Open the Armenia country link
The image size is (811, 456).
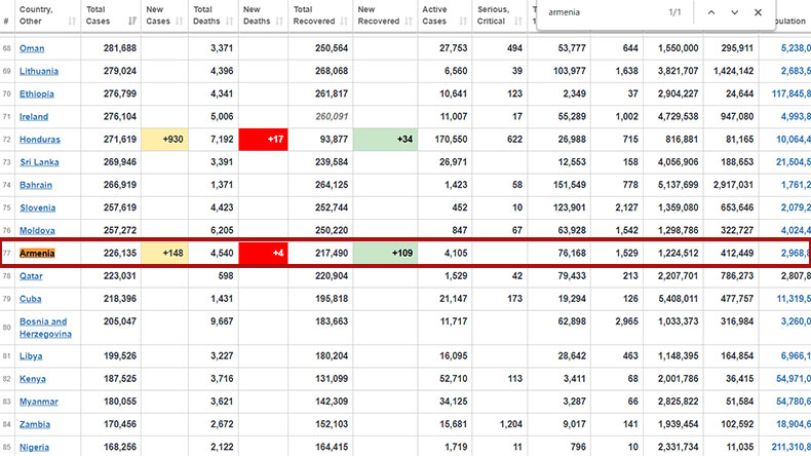[37, 253]
